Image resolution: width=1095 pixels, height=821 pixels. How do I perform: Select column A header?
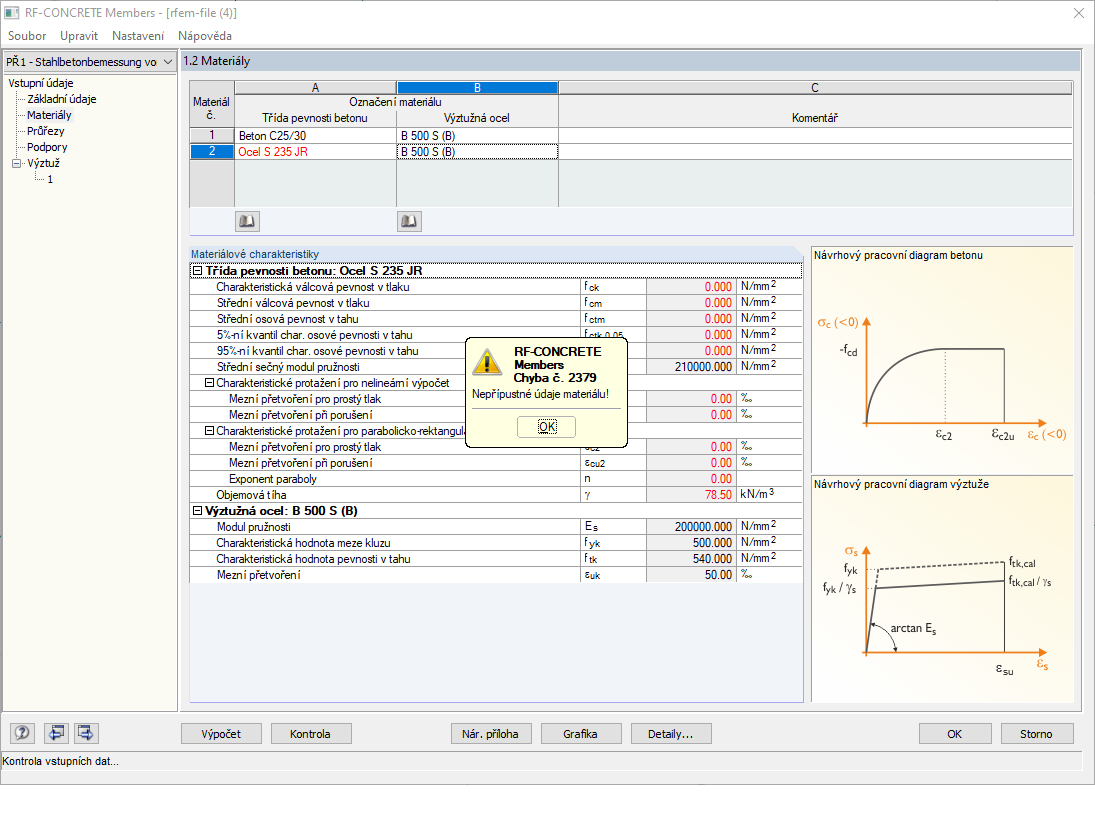(316, 88)
